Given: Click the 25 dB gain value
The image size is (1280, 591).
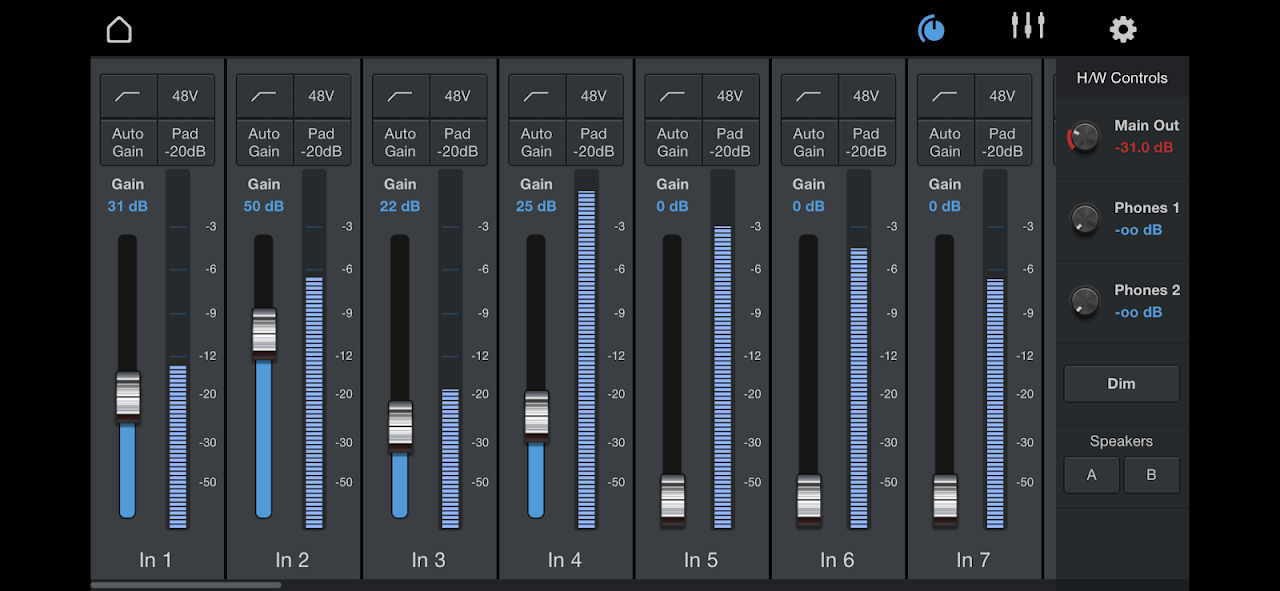Looking at the screenshot, I should (535, 206).
